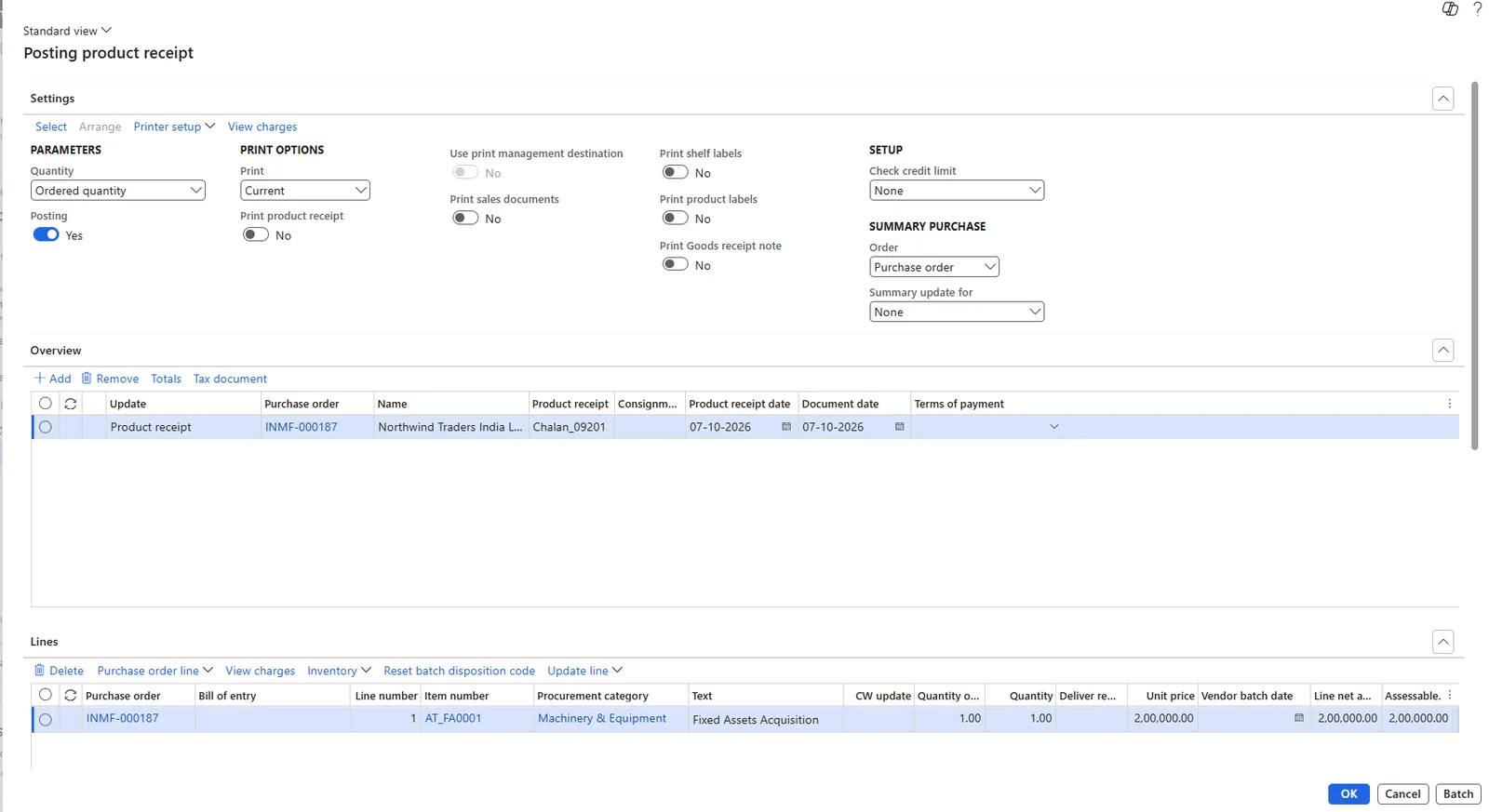This screenshot has height=812, width=1489.
Task: Open calendar picker for Product receipt date
Action: pos(786,427)
